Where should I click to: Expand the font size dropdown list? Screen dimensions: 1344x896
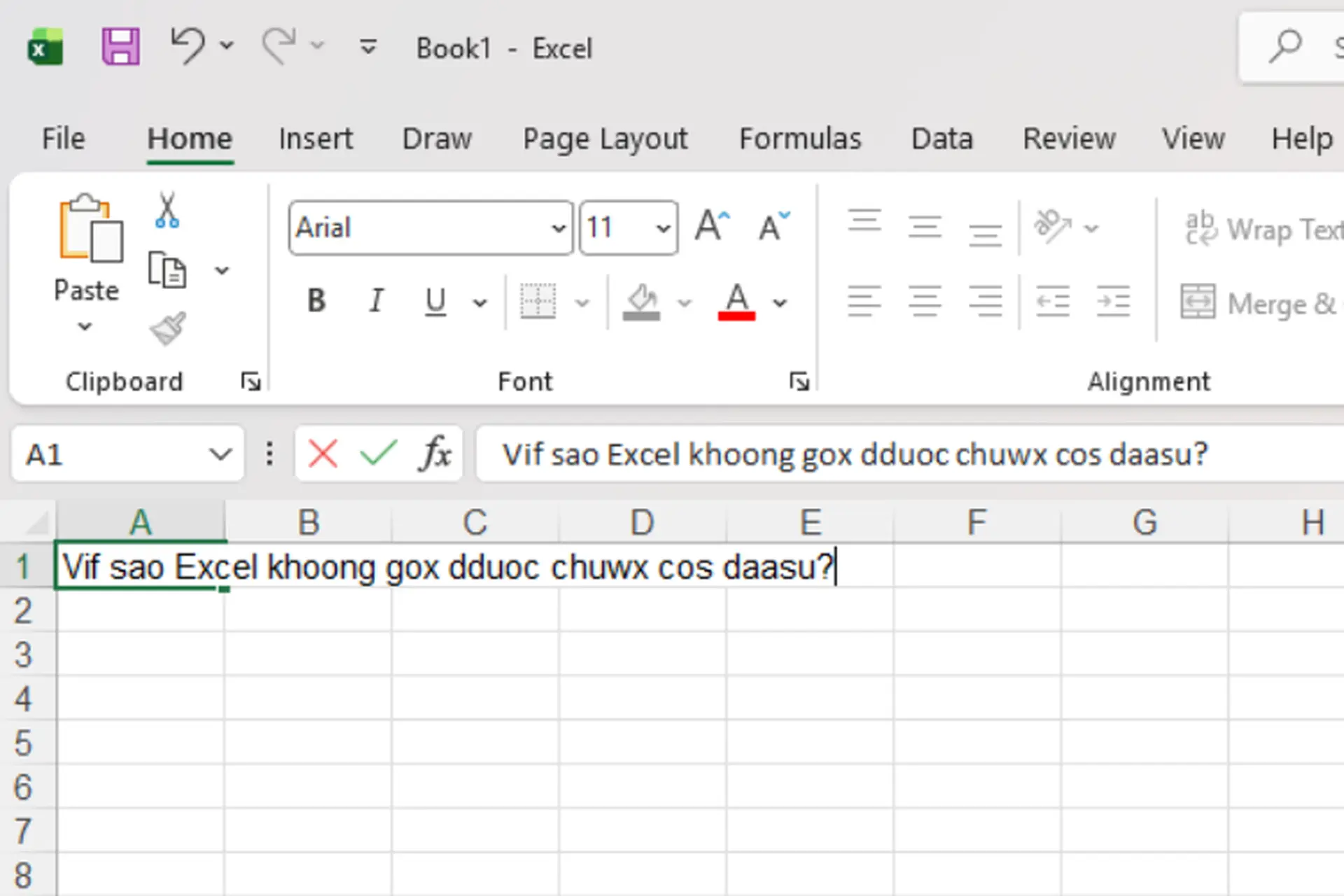tap(664, 228)
